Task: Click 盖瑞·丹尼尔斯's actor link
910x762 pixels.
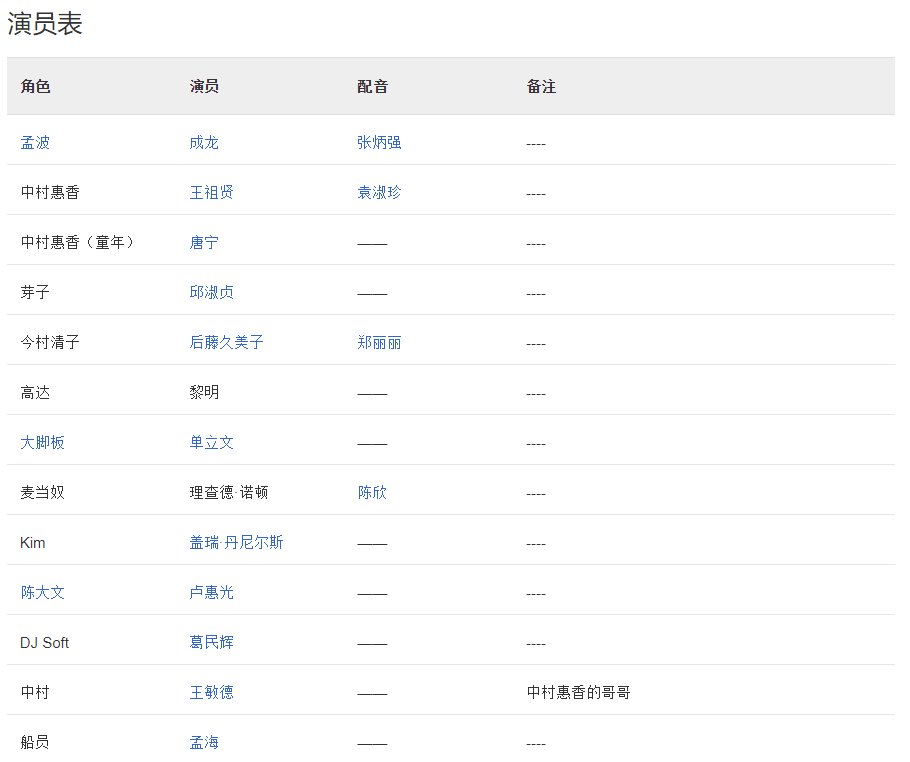Action: [x=234, y=542]
